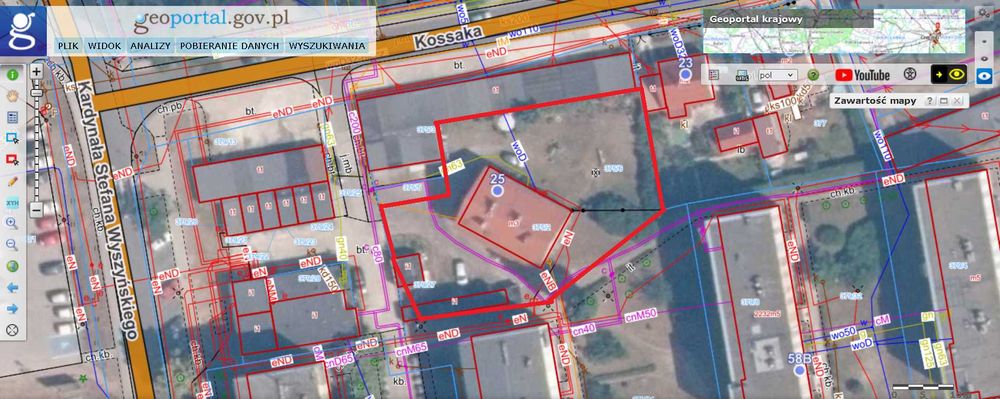Viewport: 1000px width, 399px height.
Task: Go to next map view arrow
Action: pos(12,308)
